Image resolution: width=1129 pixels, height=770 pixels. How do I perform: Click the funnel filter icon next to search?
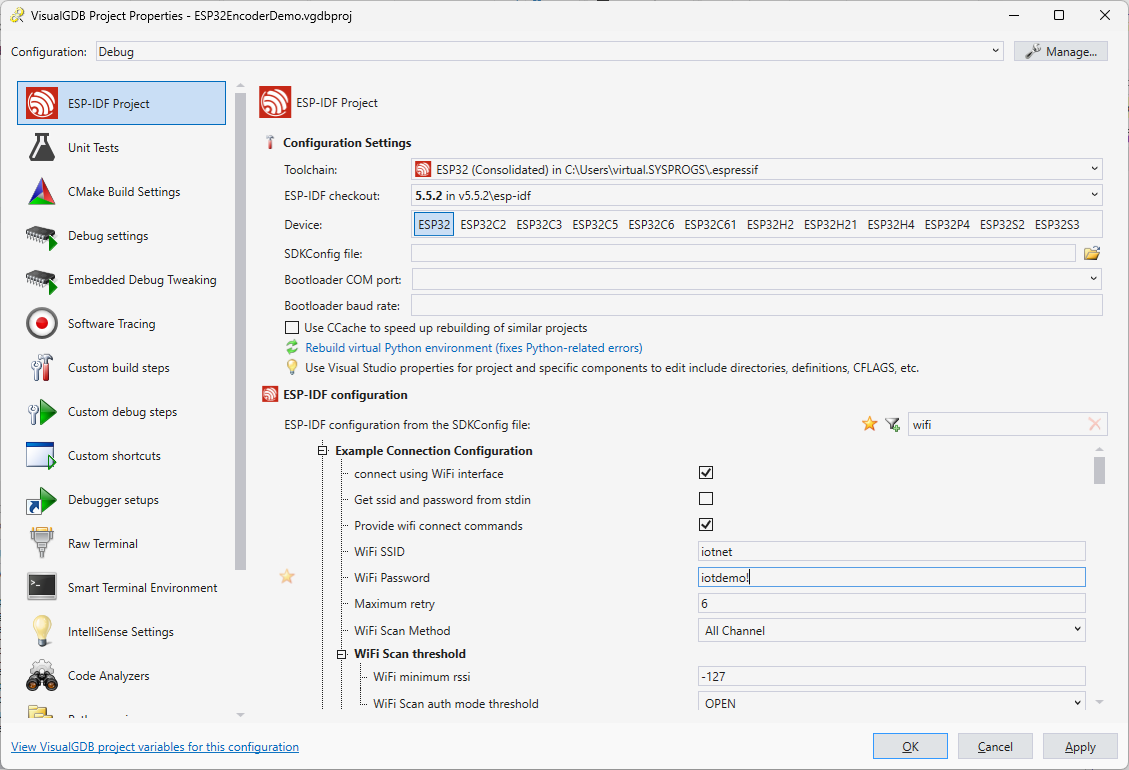892,424
